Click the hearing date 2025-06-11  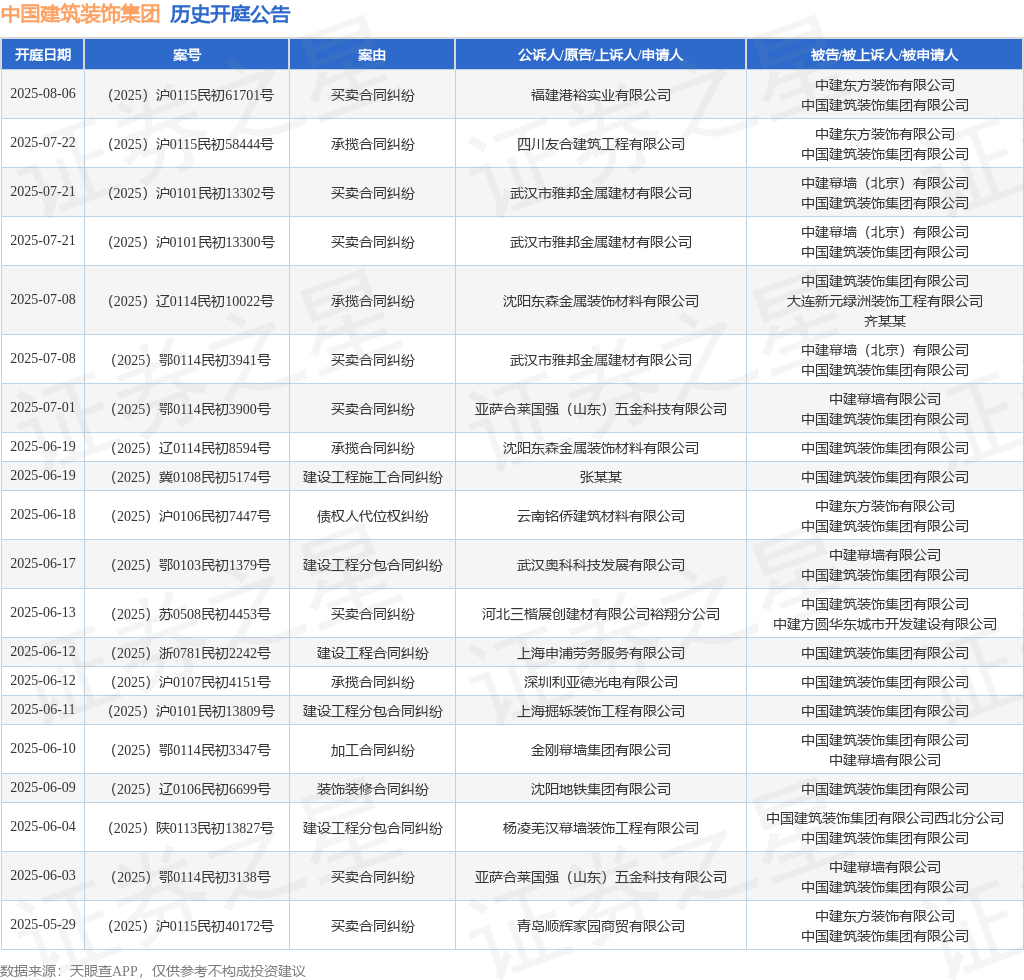tap(43, 710)
